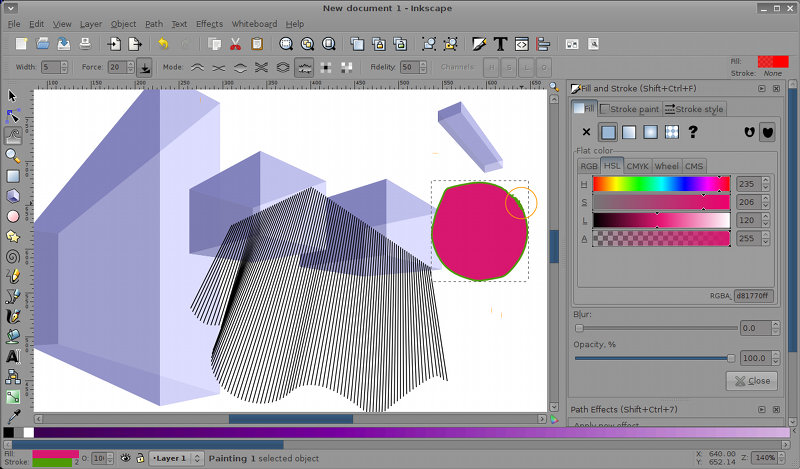Image resolution: width=800 pixels, height=469 pixels.
Task: Click the Cut scissors icon
Action: pyautogui.click(x=235, y=44)
